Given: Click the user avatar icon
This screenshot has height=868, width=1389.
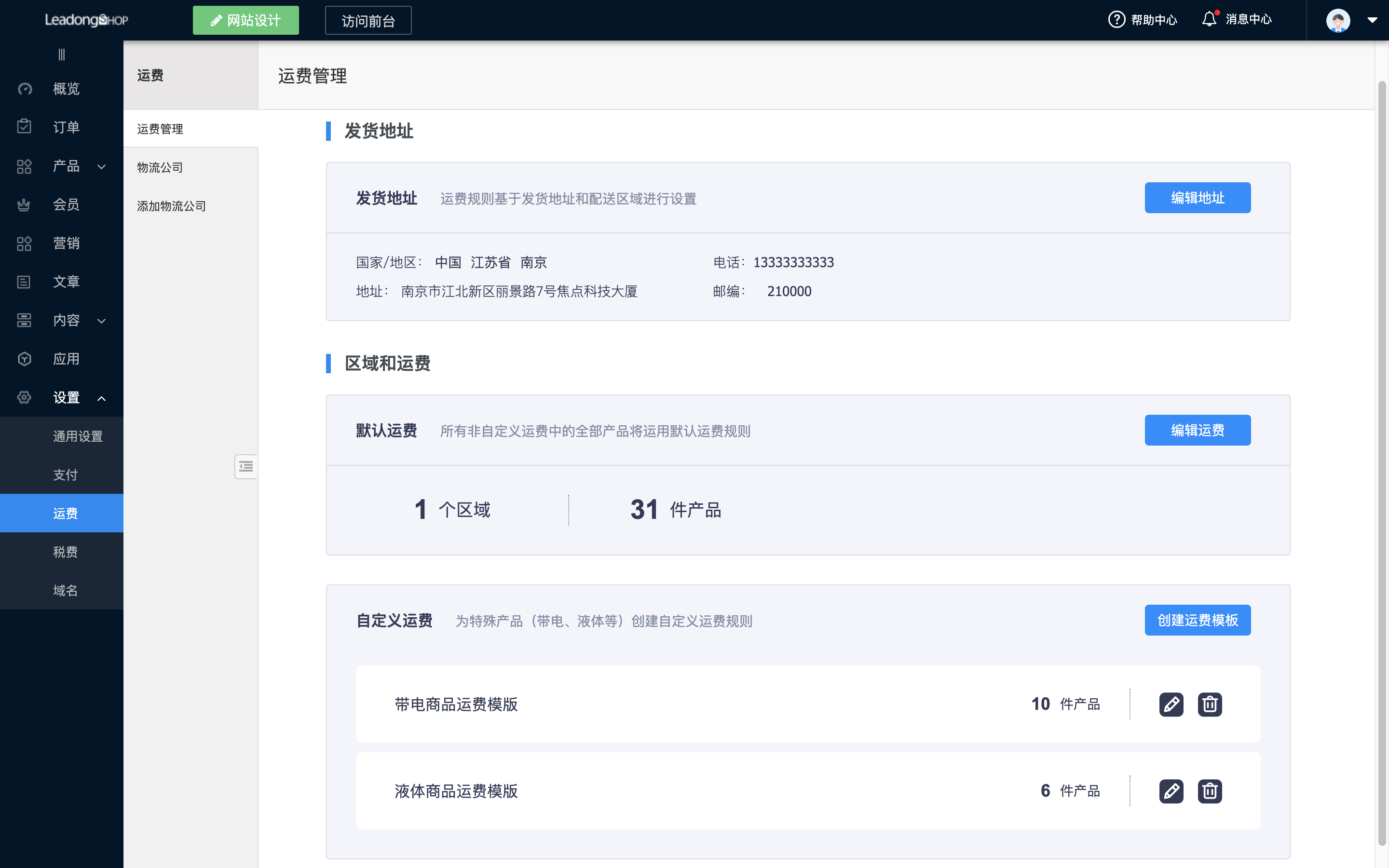Looking at the screenshot, I should (x=1337, y=21).
